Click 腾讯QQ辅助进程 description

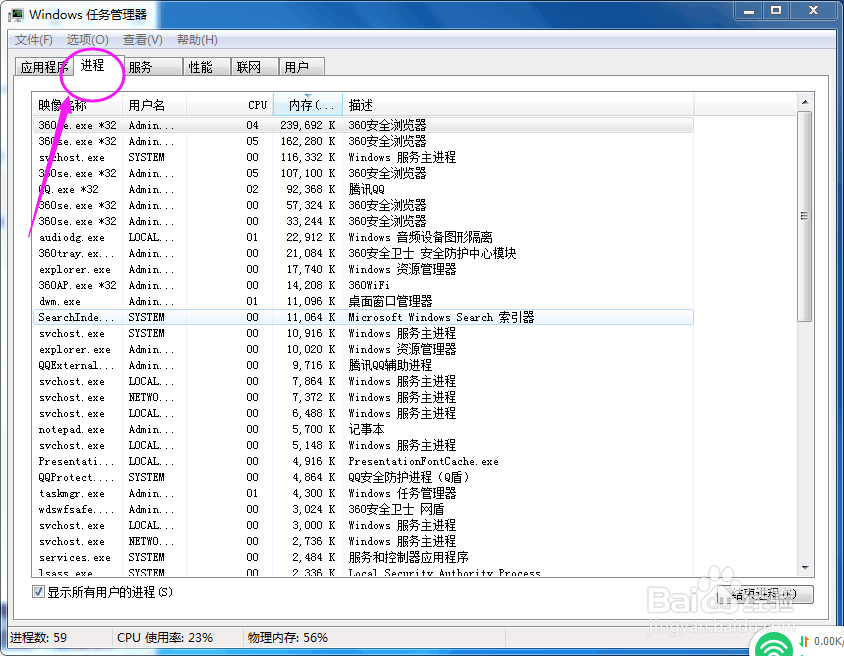click(390, 365)
